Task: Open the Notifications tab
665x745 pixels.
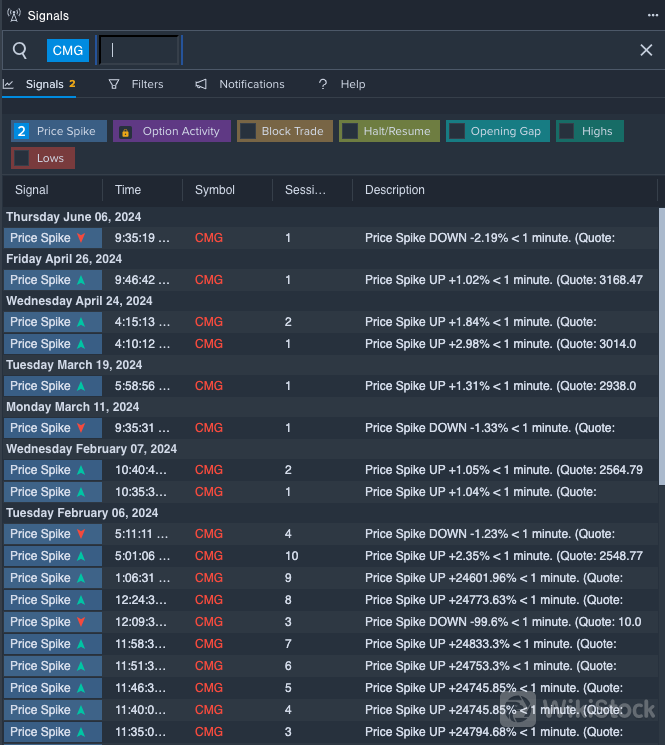Action: tap(251, 85)
